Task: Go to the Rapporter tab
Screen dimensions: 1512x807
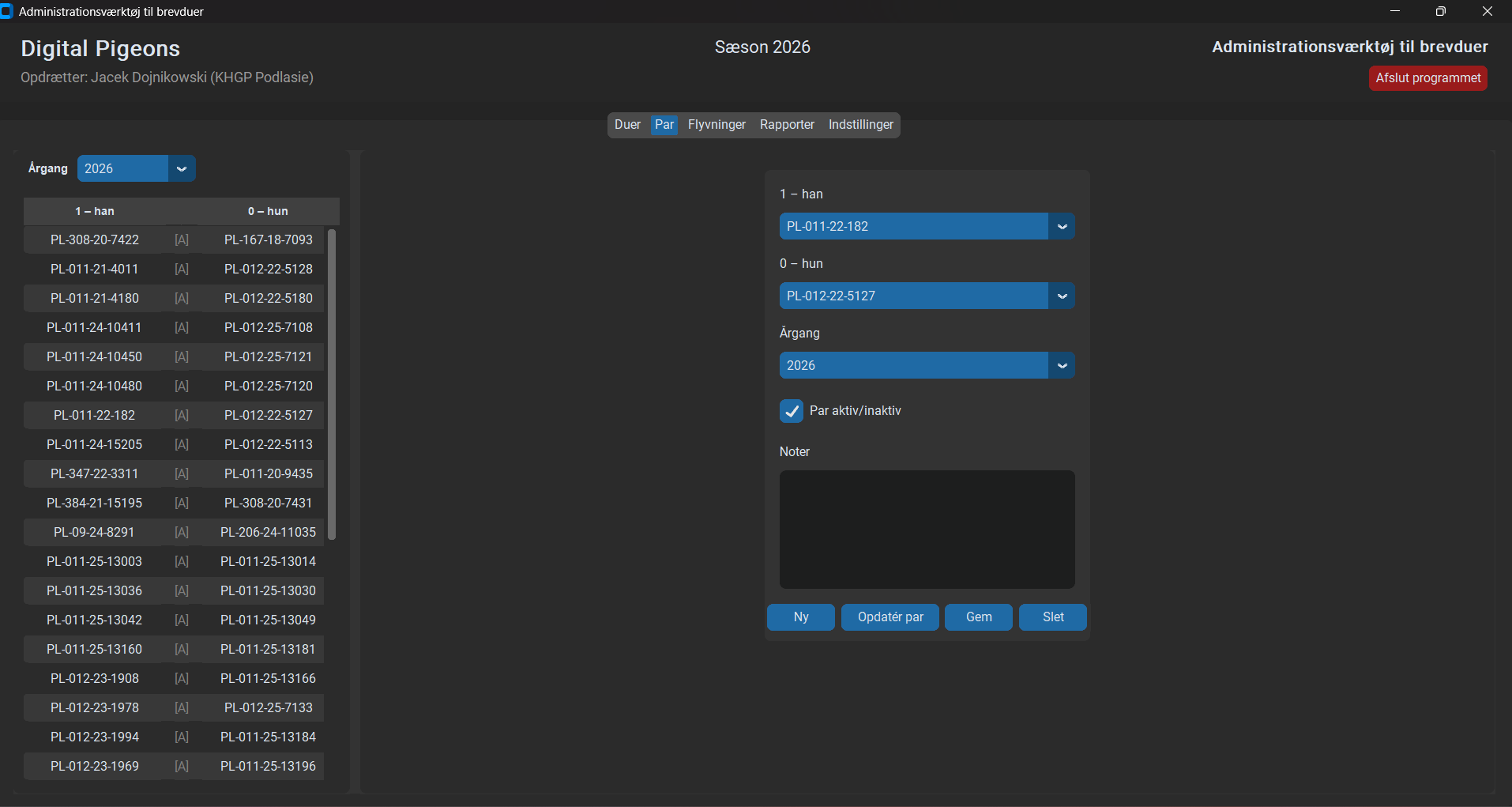Action: point(787,125)
